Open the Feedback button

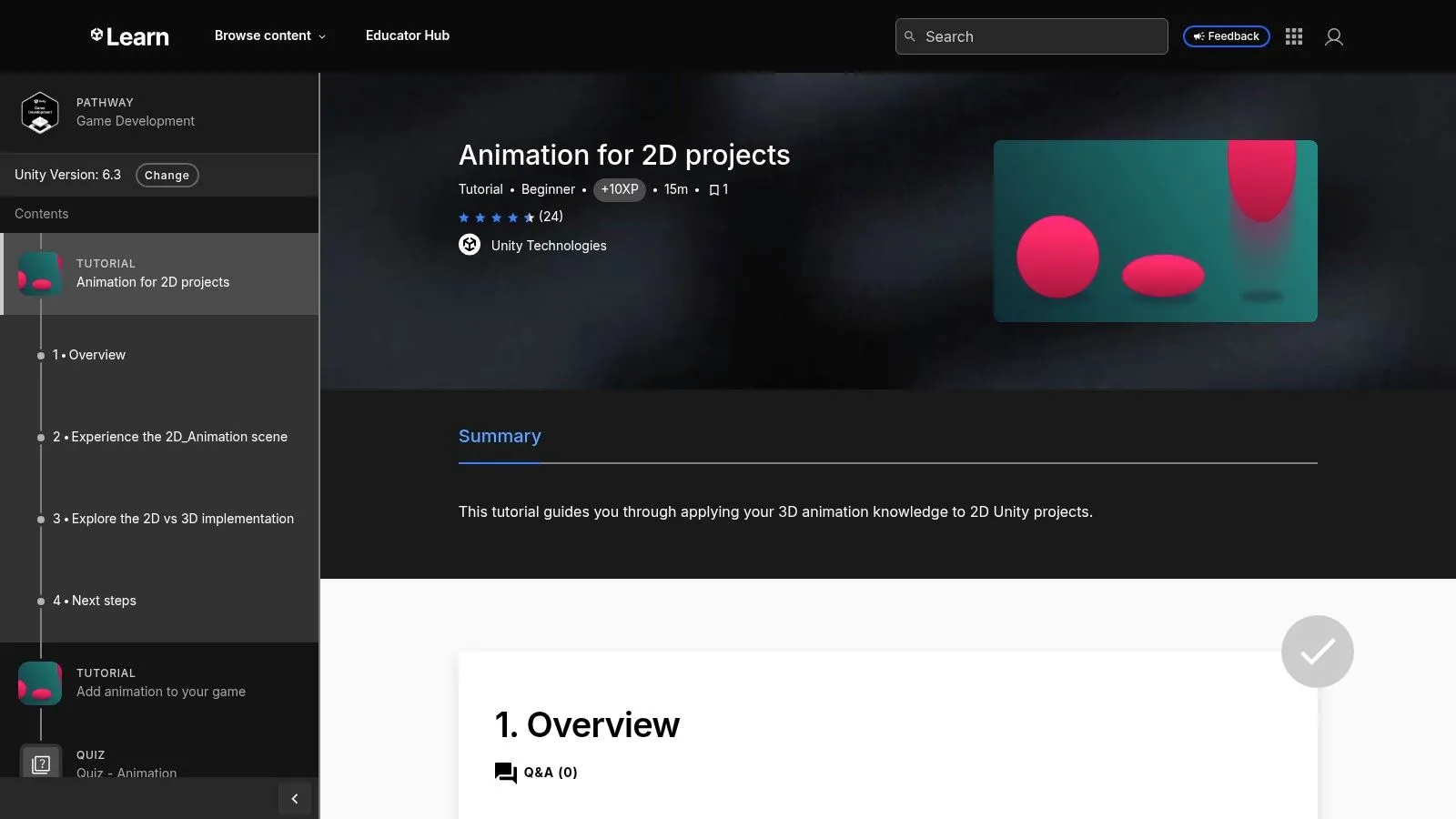tap(1226, 36)
